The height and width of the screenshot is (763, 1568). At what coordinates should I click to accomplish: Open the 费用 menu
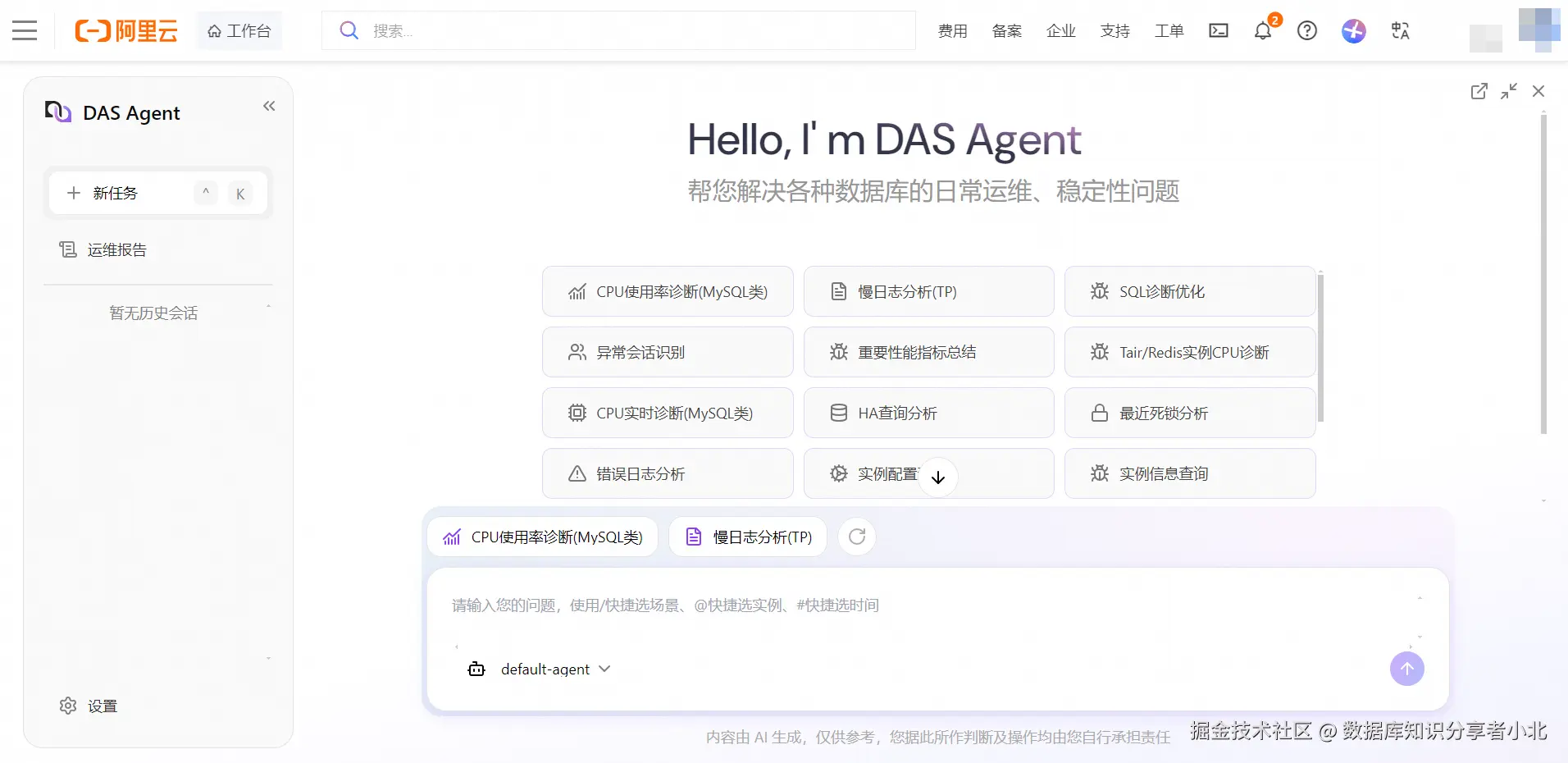[x=952, y=31]
